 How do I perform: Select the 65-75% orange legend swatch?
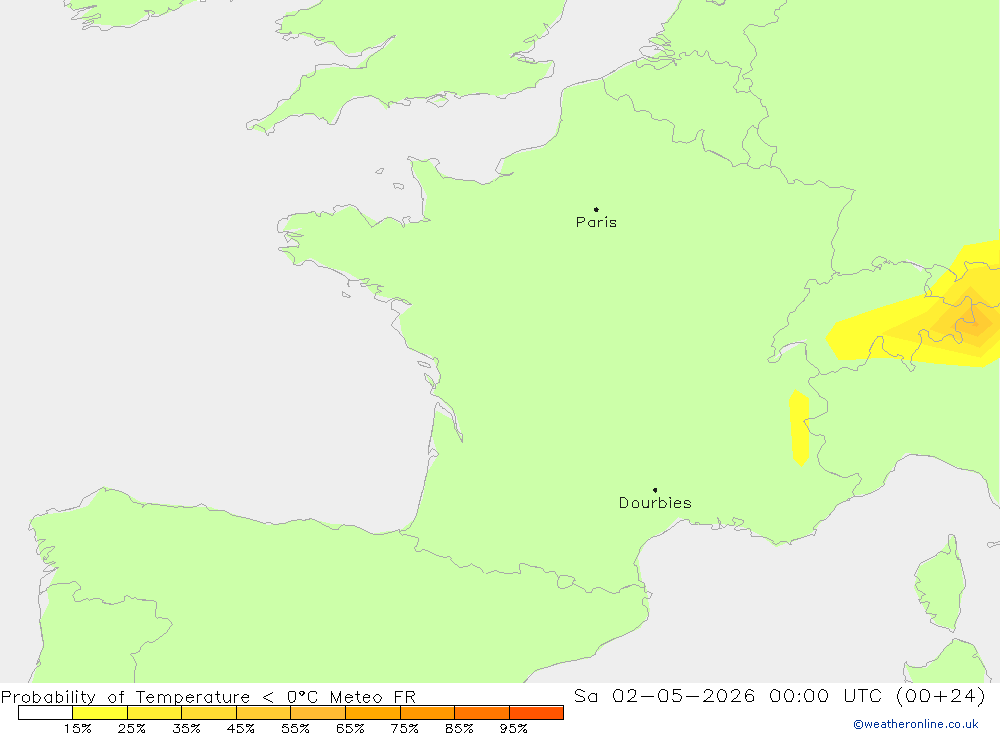373,713
